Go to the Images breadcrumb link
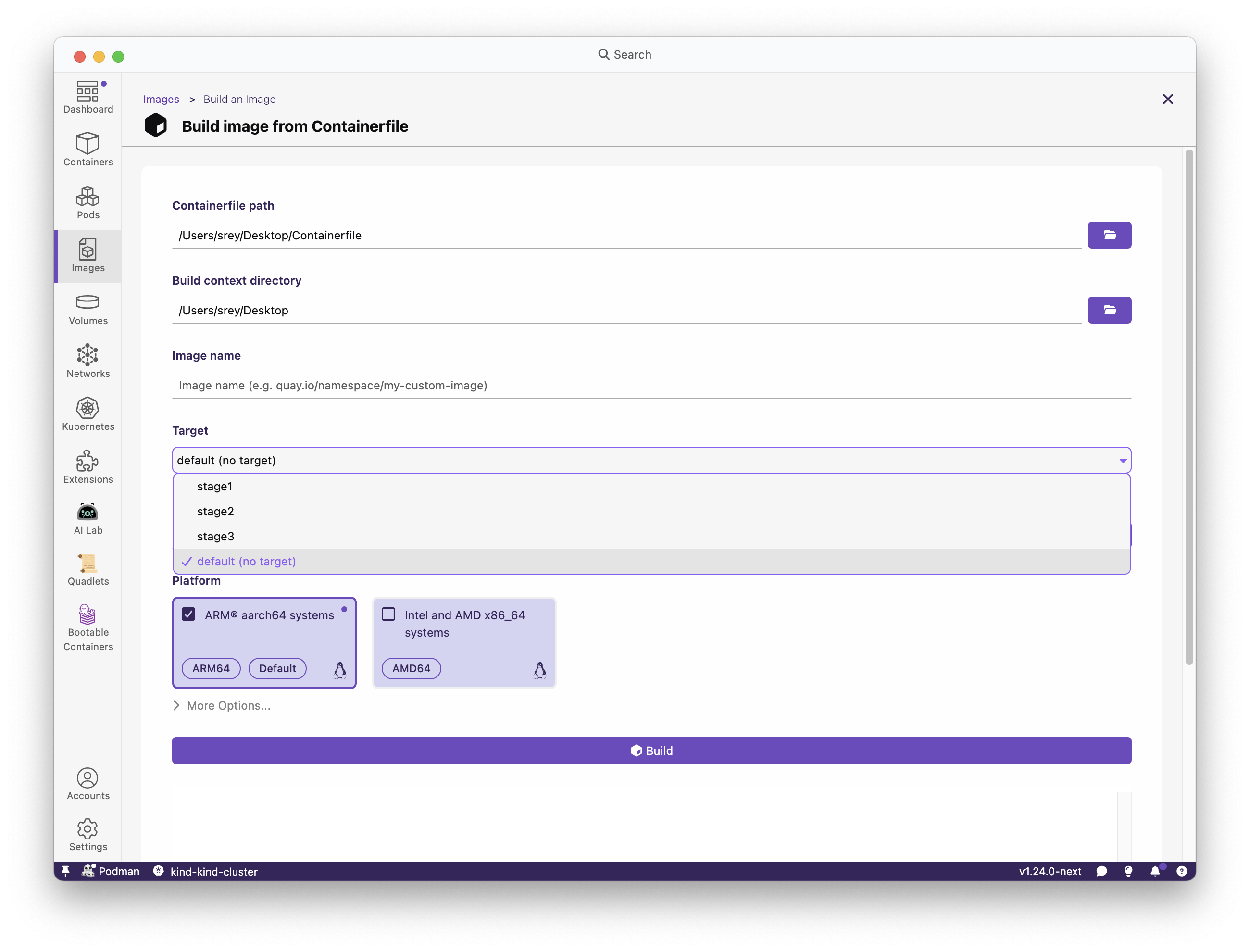The width and height of the screenshot is (1250, 952). 161,99
